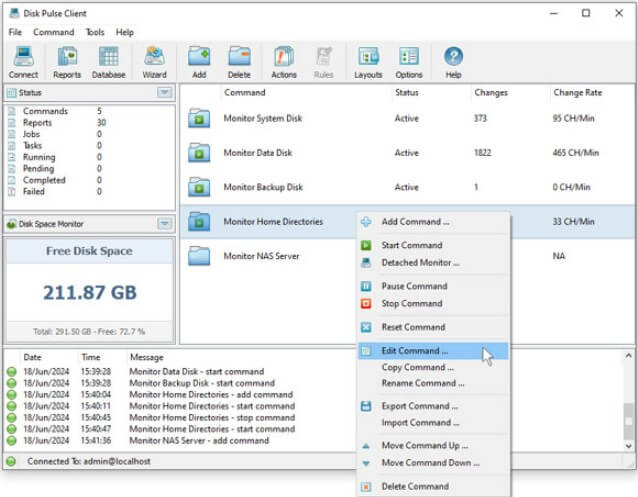This screenshot has width=638, height=497.
Task: Click the log Message column header
Action: point(146,357)
